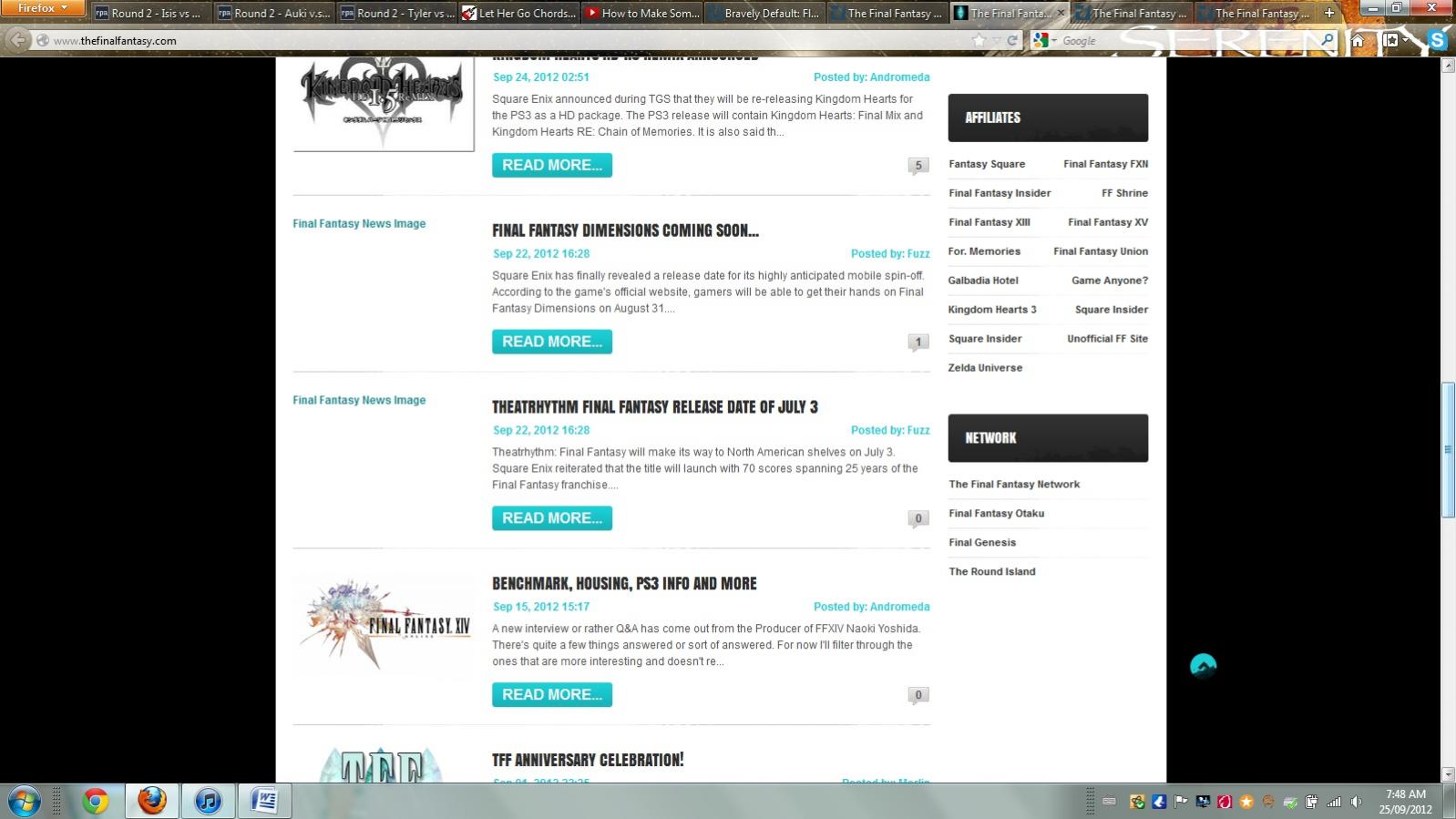1456x819 pixels.
Task: Launch Google Chrome from the taskbar
Action: point(95,801)
